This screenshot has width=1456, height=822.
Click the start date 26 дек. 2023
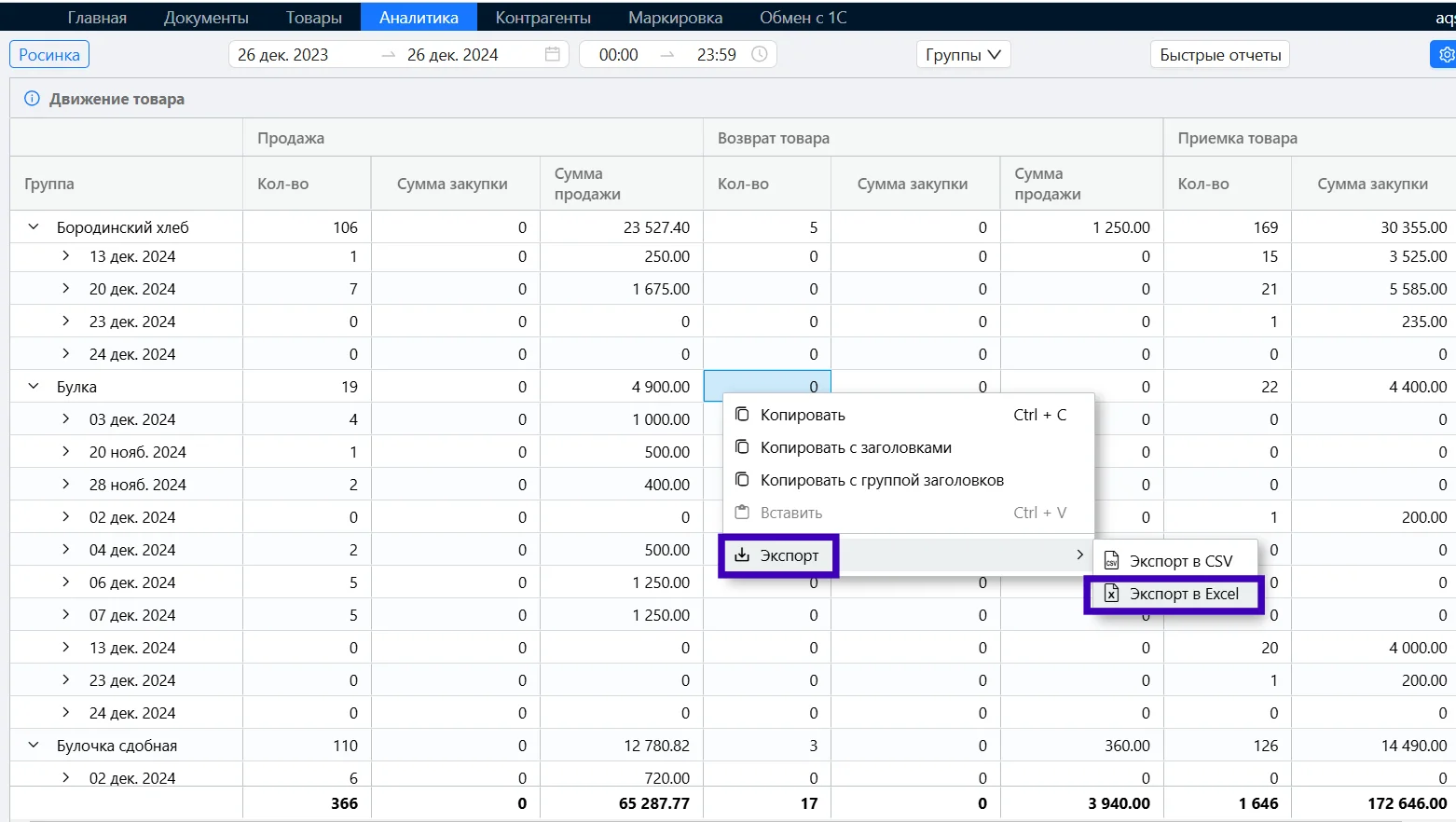282,55
